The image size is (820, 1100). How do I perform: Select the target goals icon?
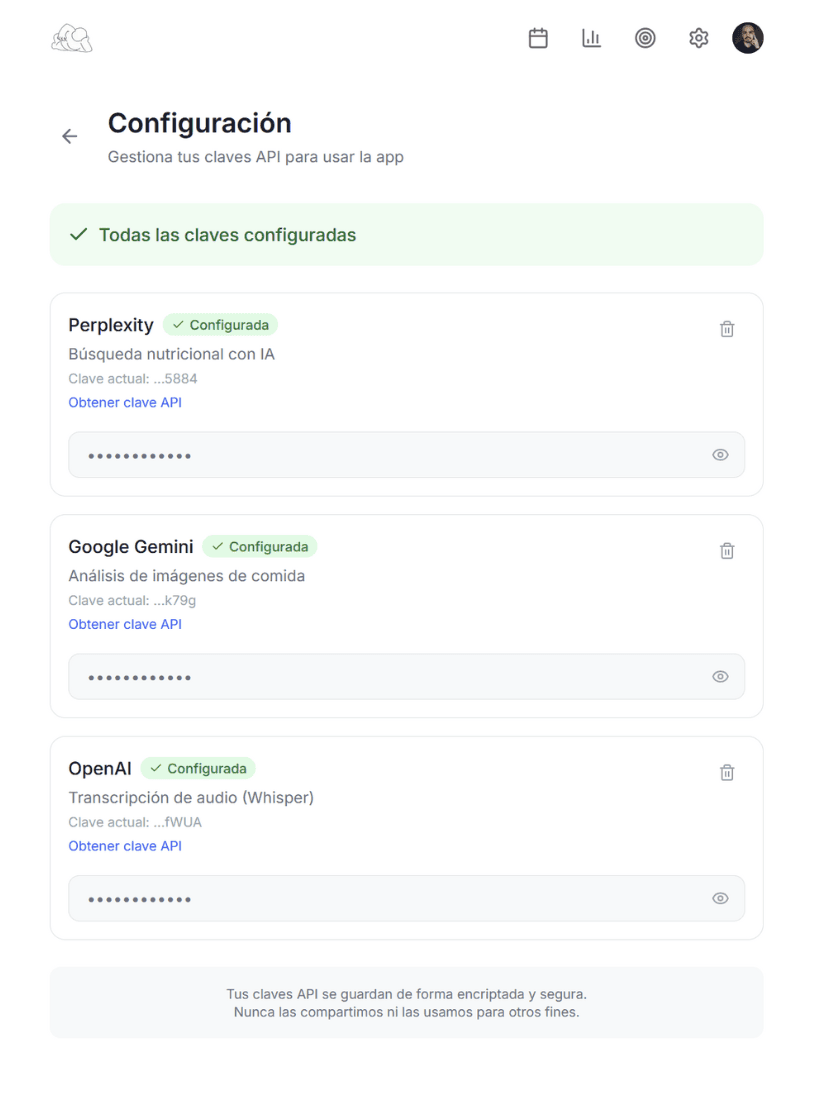[x=645, y=38]
